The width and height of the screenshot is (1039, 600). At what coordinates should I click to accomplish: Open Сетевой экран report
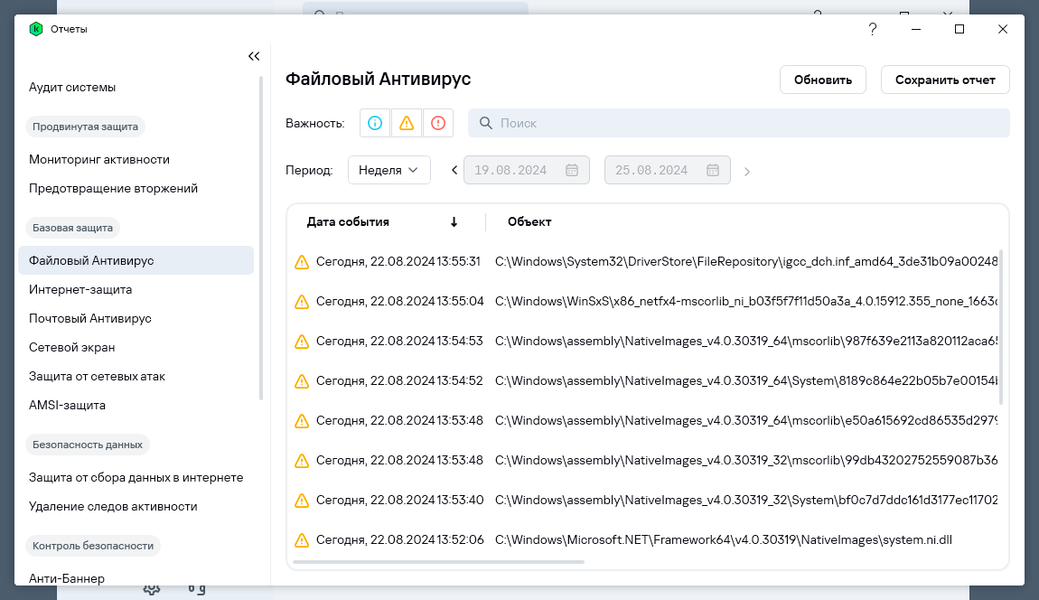click(x=72, y=347)
